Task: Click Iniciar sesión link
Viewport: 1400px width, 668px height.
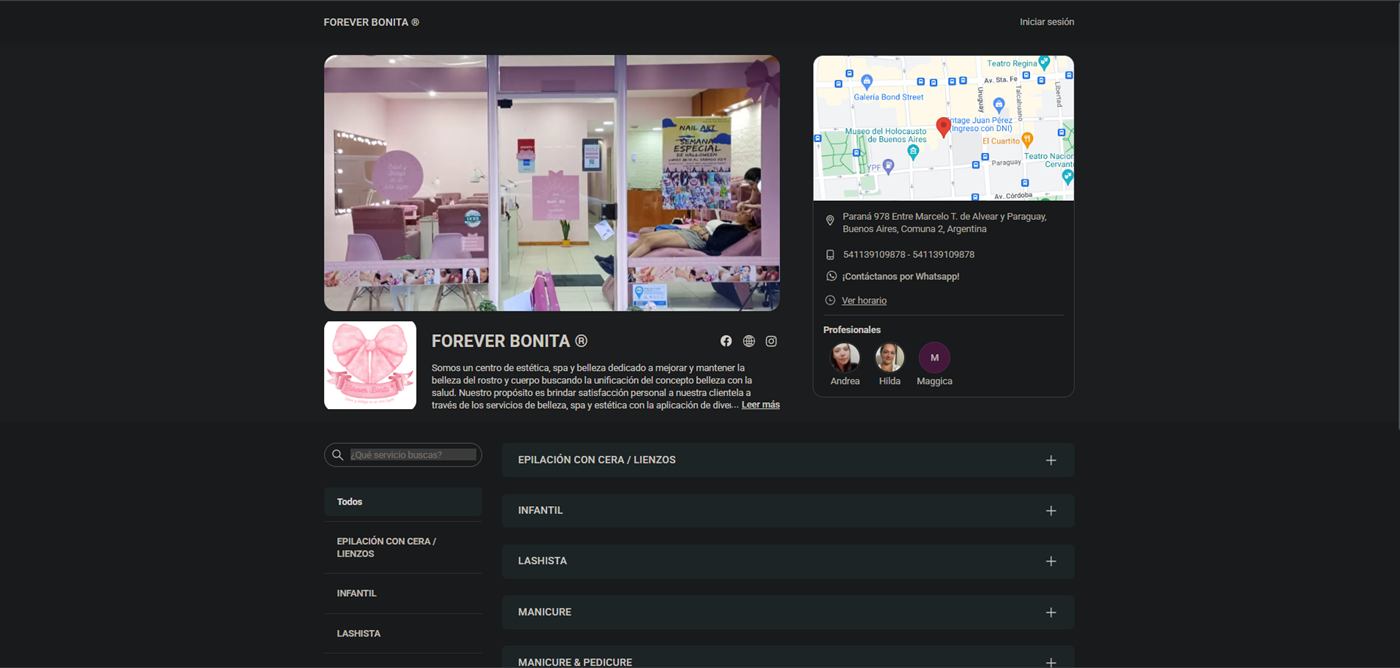Action: click(1047, 22)
